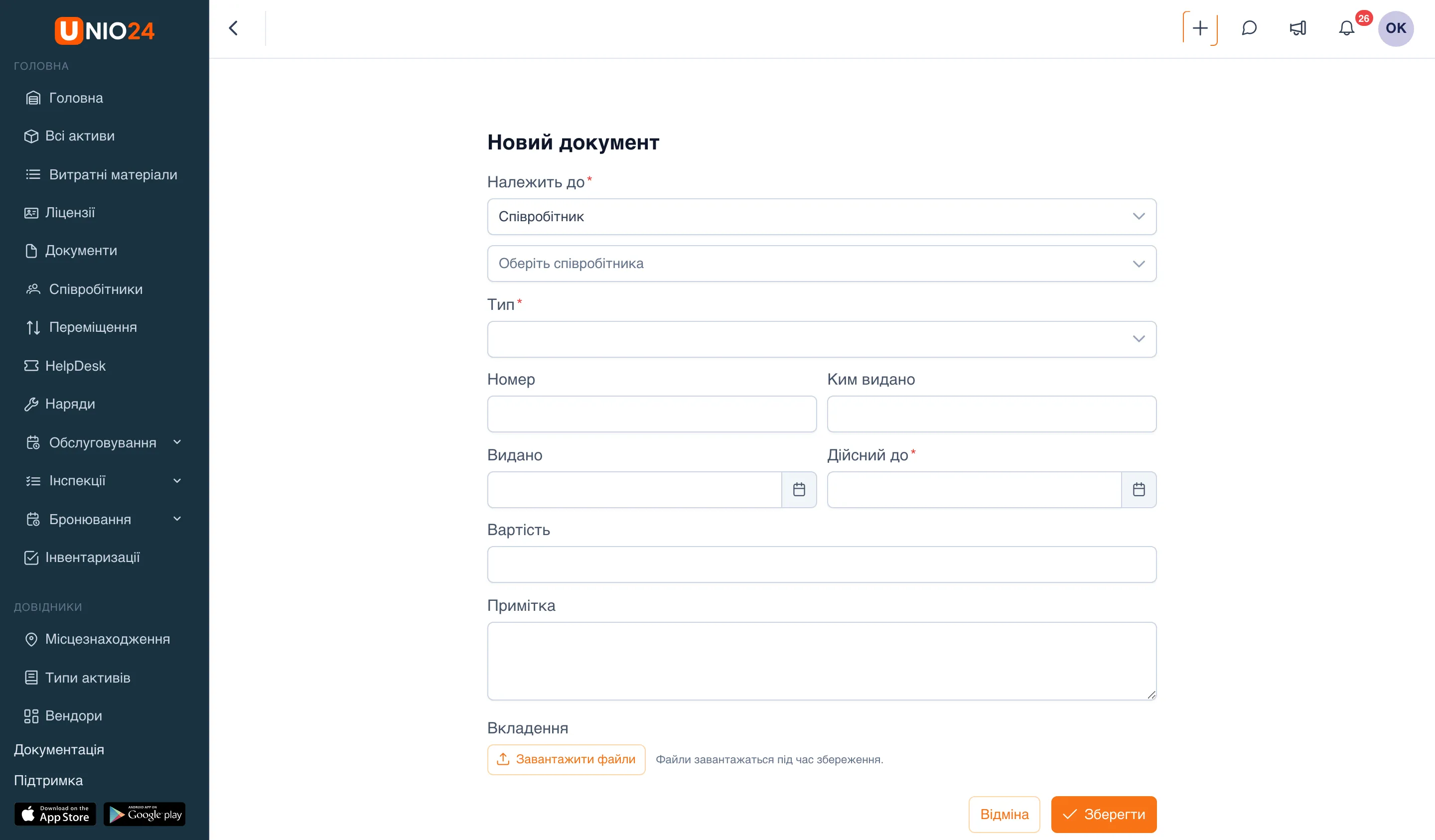Open calendar picker for Видано field
Image resolution: width=1435 pixels, height=840 pixels.
click(x=799, y=489)
